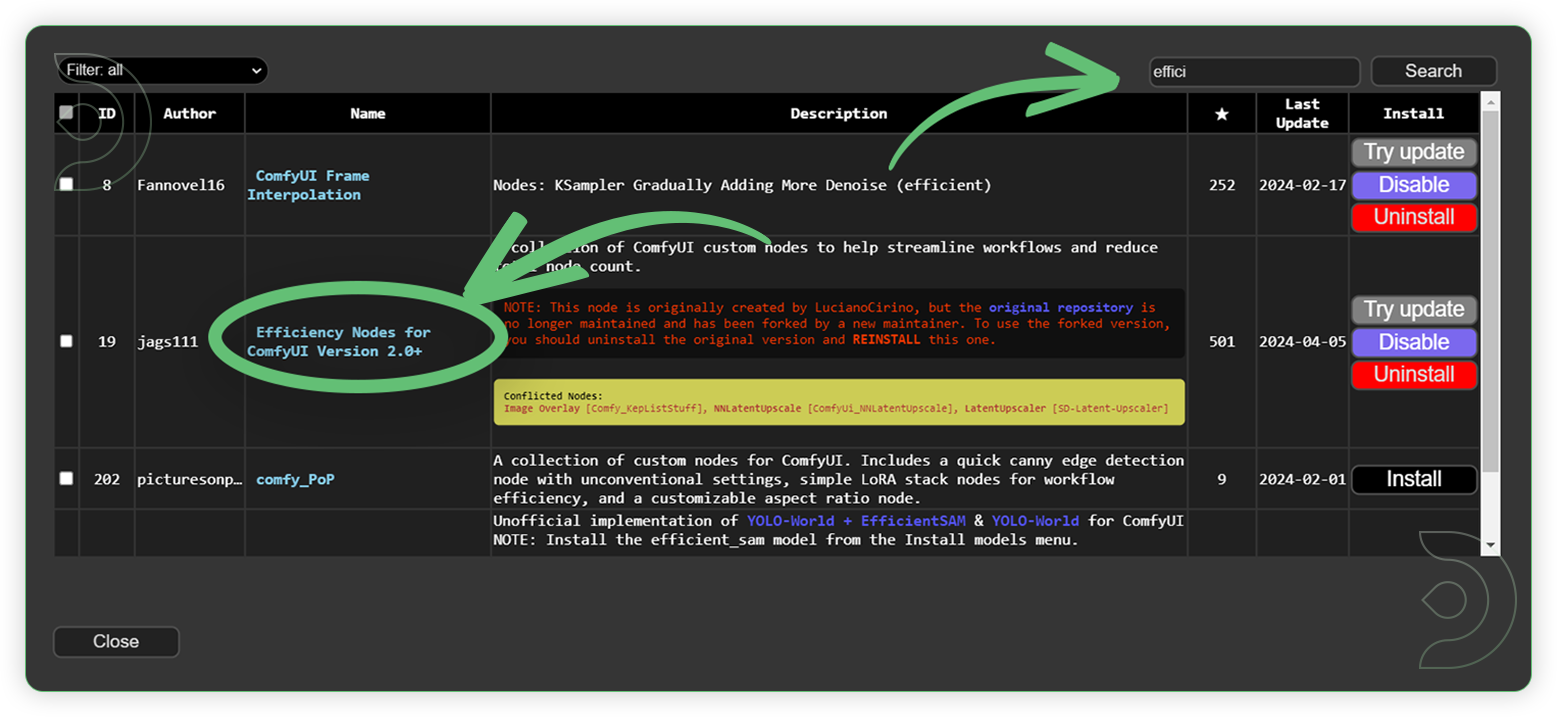The height and width of the screenshot is (717, 1557).
Task: Close the node manager dialog
Action: click(x=115, y=641)
